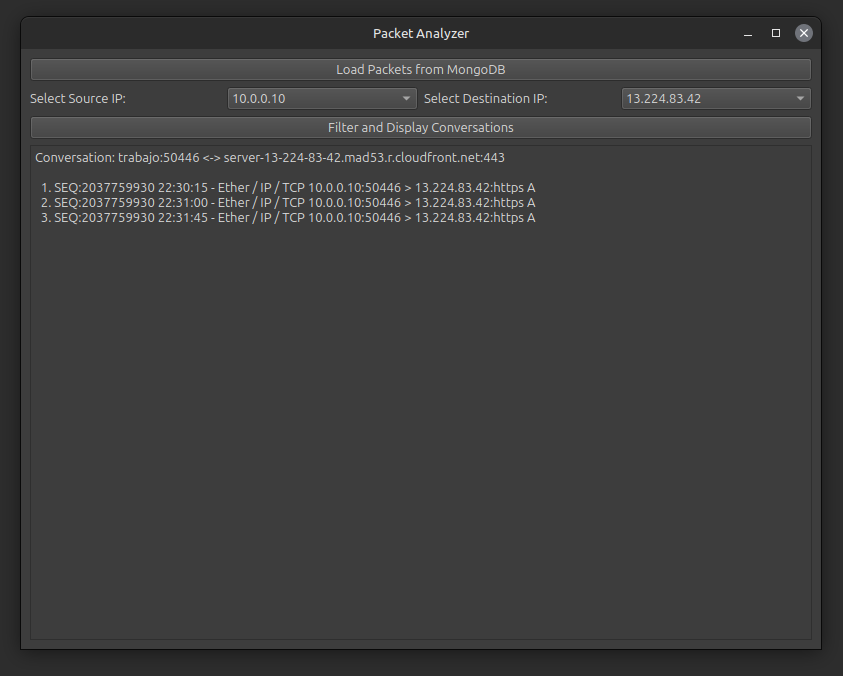Screen dimensions: 843x676
Task: Maximize the Packet Analyzer window
Action: point(775,33)
